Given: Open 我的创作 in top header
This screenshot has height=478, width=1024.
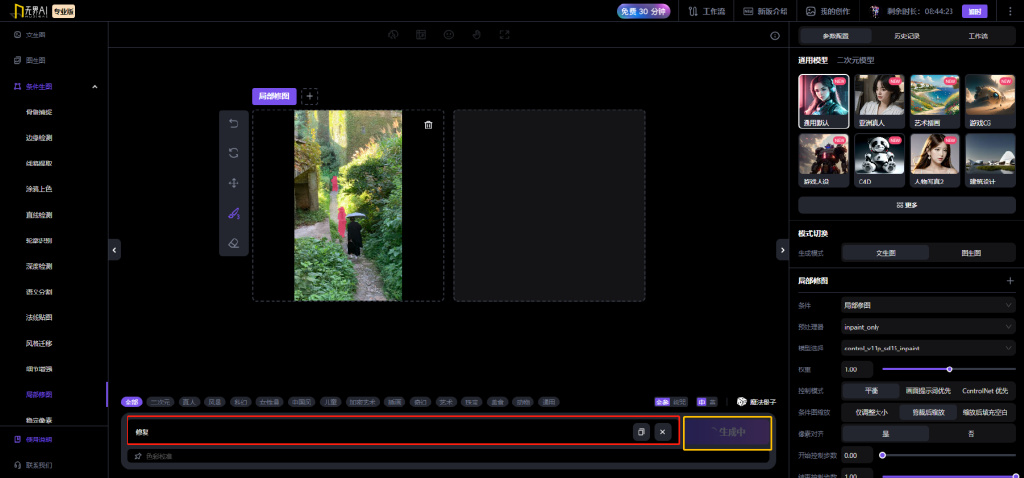Looking at the screenshot, I should [x=827, y=12].
